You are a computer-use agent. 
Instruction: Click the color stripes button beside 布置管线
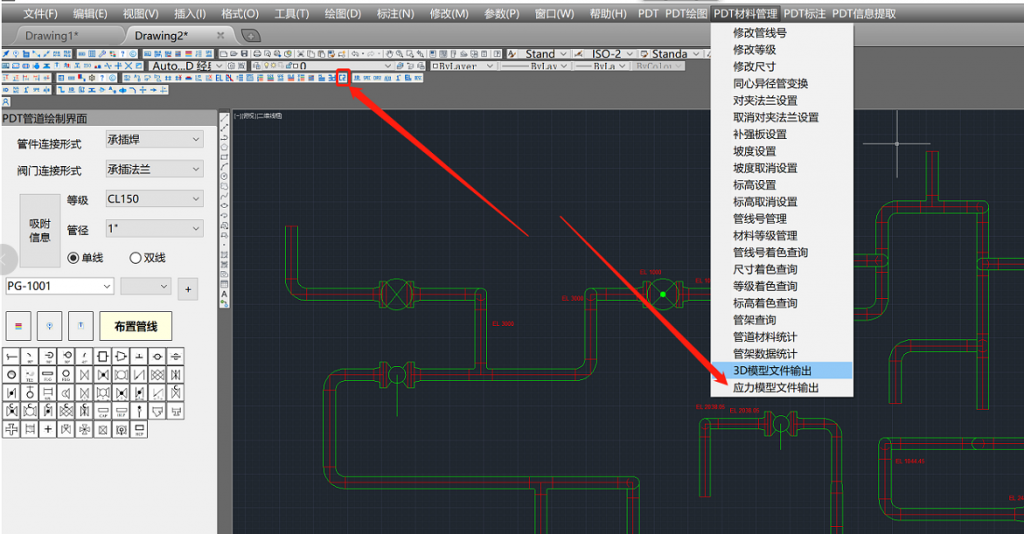pos(18,326)
